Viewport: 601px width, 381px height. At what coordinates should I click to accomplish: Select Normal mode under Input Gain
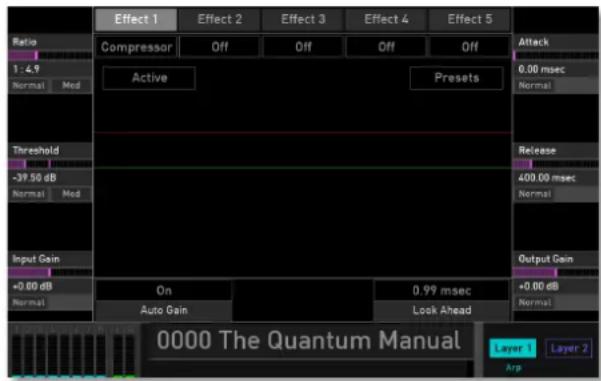[x=29, y=303]
